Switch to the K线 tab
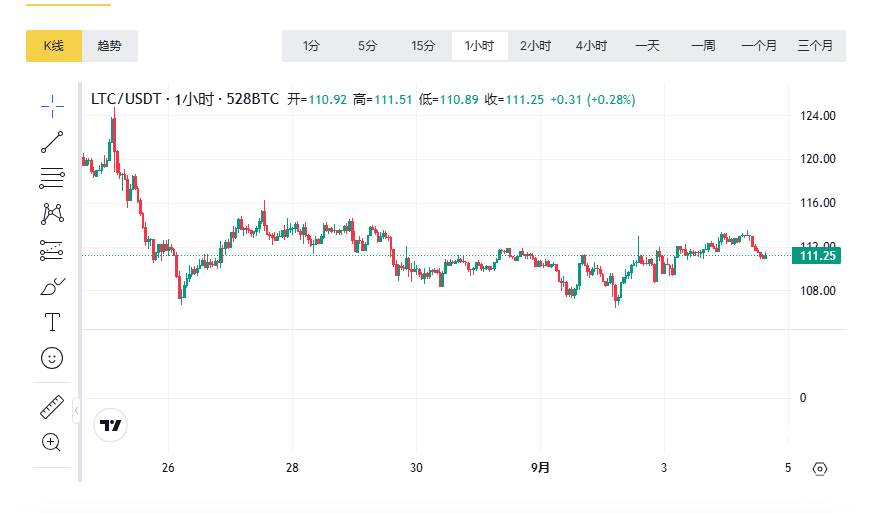 click(x=53, y=46)
